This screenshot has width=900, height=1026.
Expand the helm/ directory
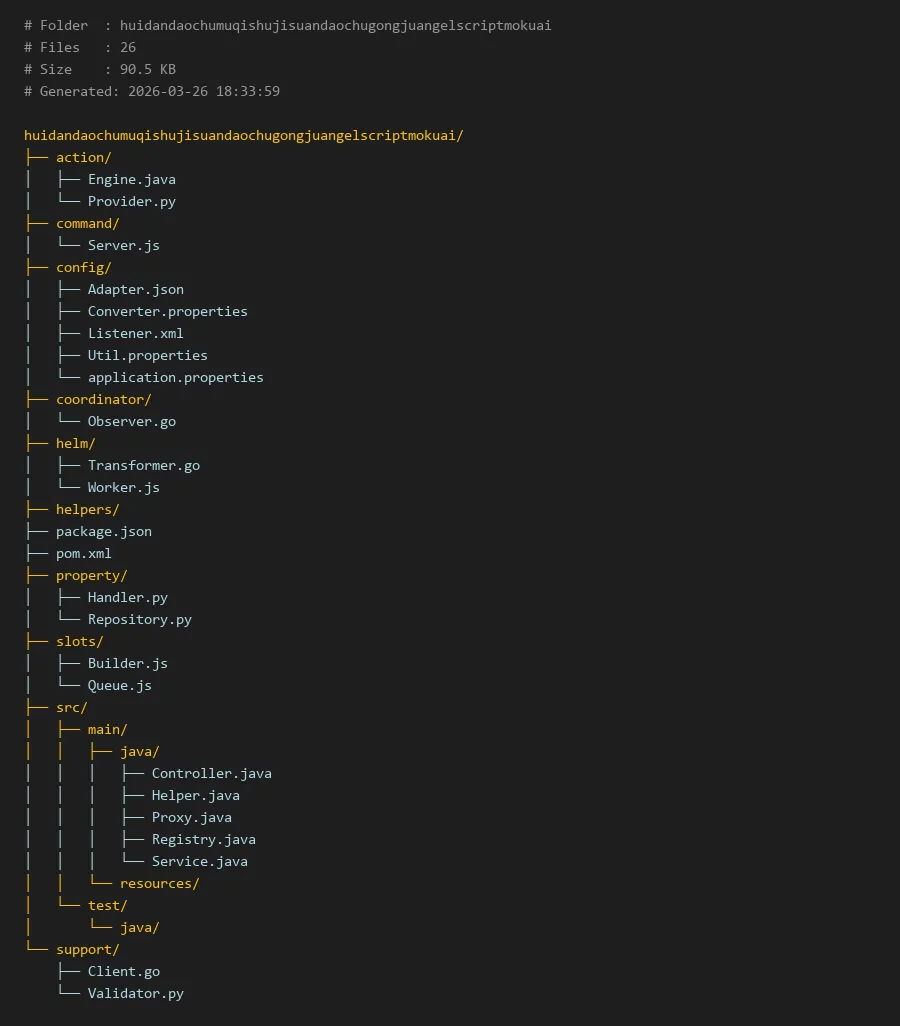(75, 443)
